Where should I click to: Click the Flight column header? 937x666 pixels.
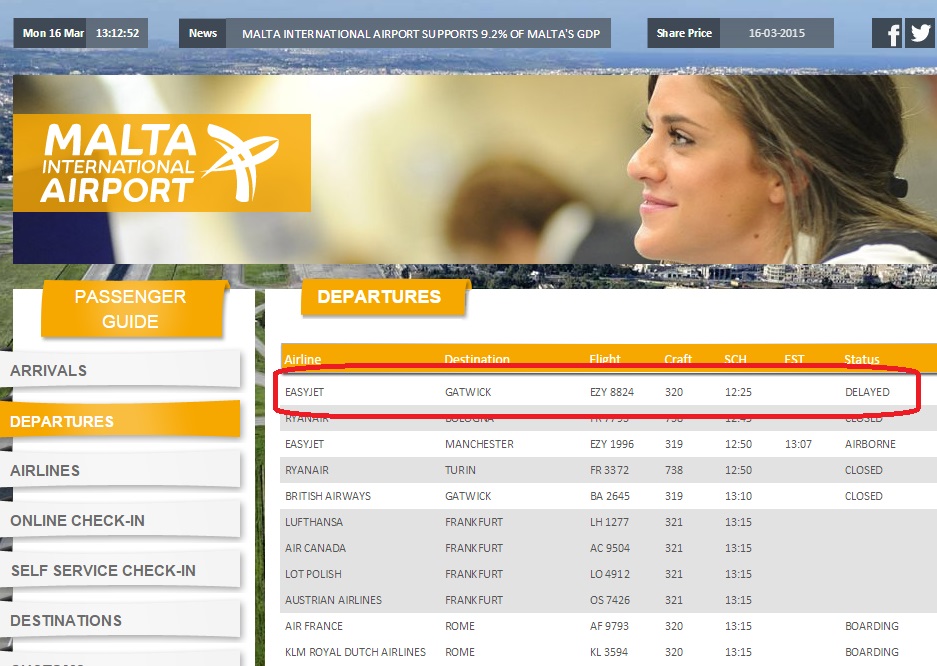[x=605, y=360]
